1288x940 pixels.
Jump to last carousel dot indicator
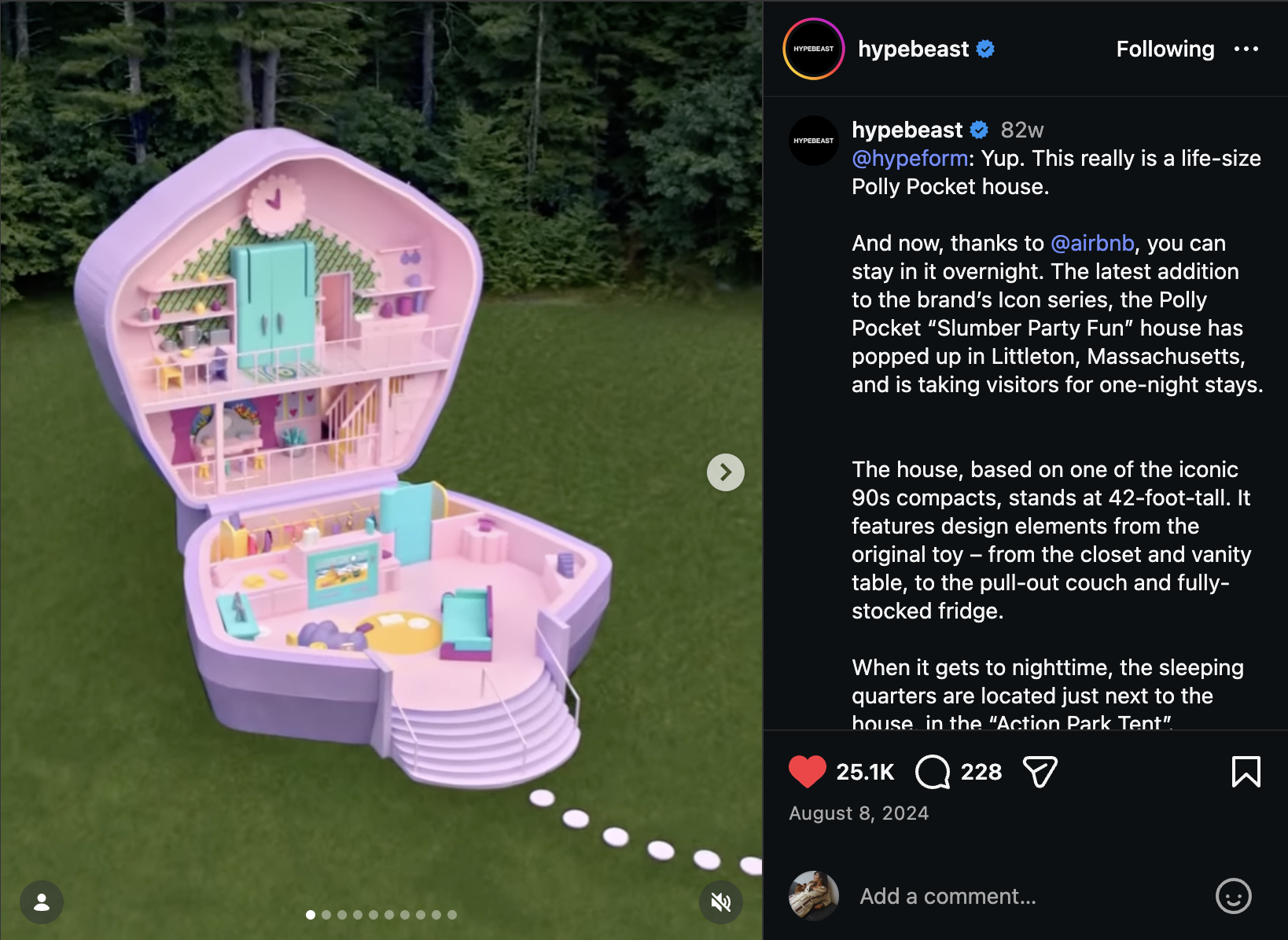click(452, 915)
